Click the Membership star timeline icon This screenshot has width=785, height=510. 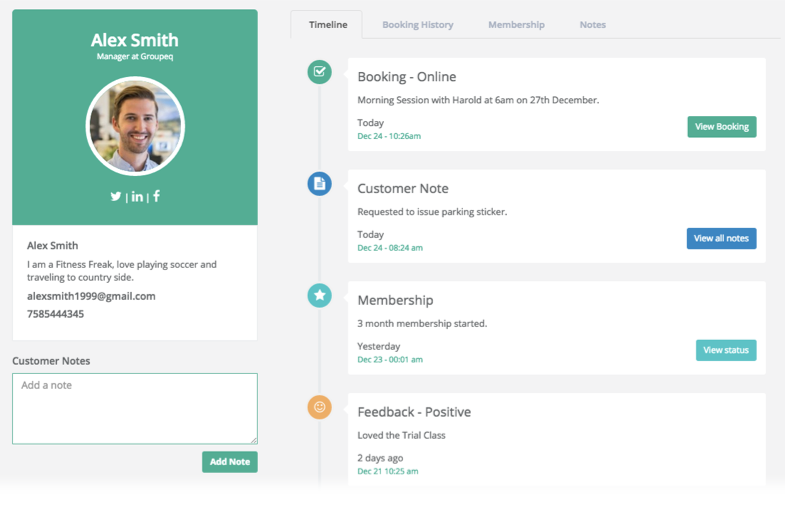319,295
